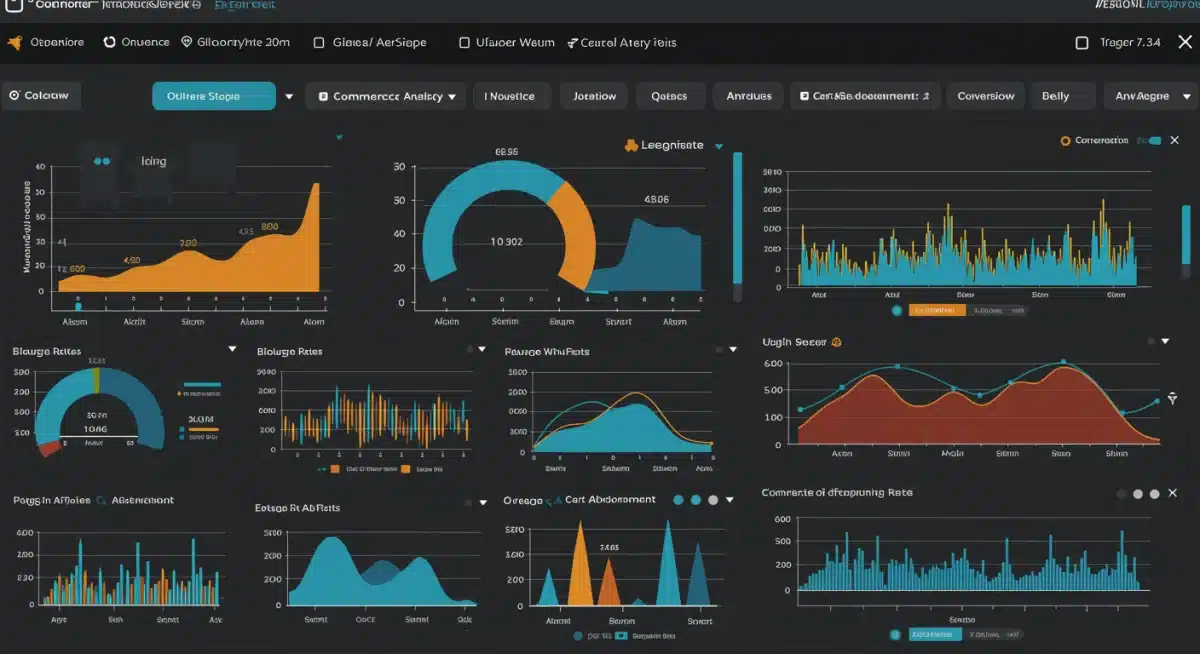
Task: Select the Qatecs tab
Action: (x=670, y=95)
